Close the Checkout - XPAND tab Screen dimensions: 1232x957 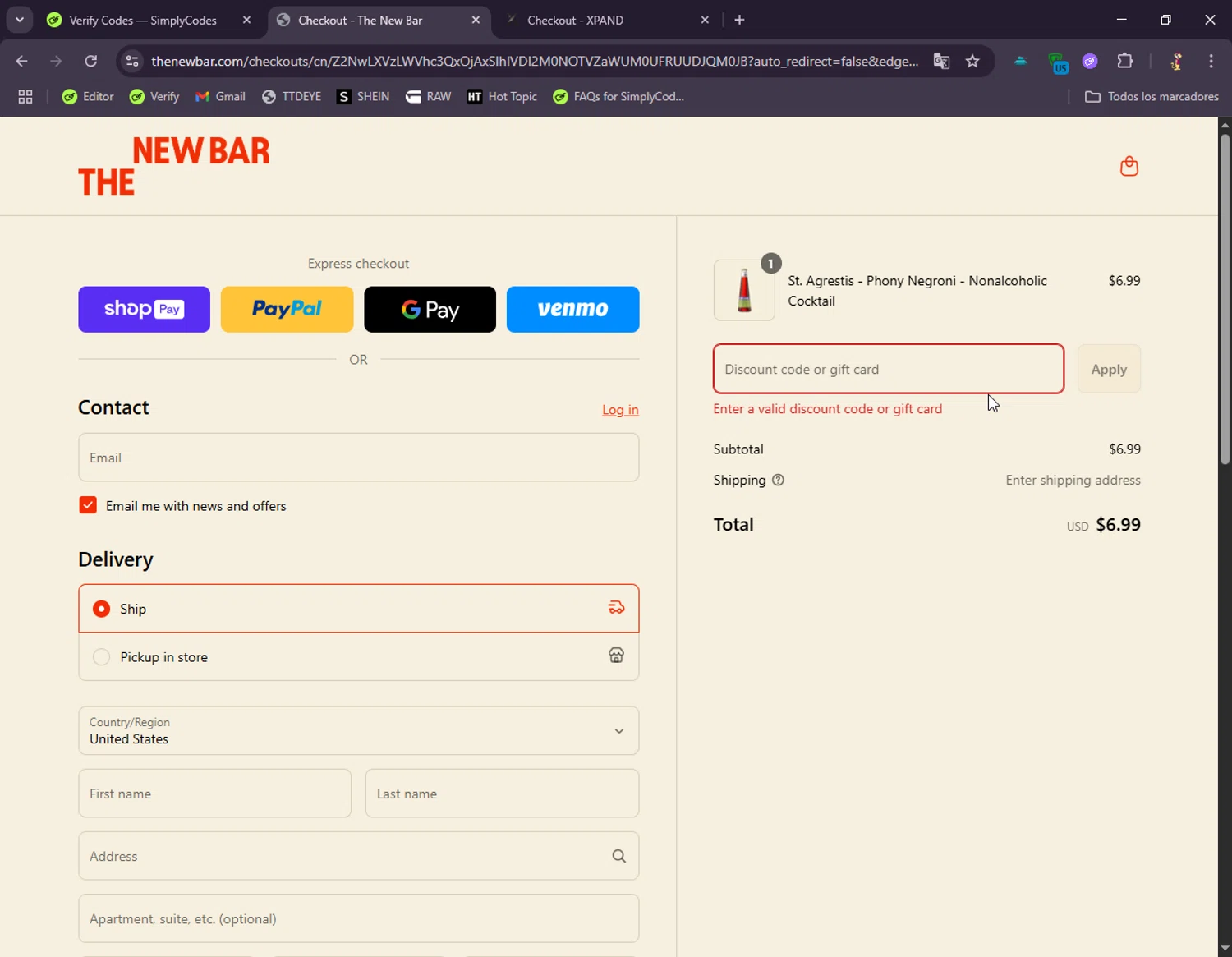pos(705,20)
